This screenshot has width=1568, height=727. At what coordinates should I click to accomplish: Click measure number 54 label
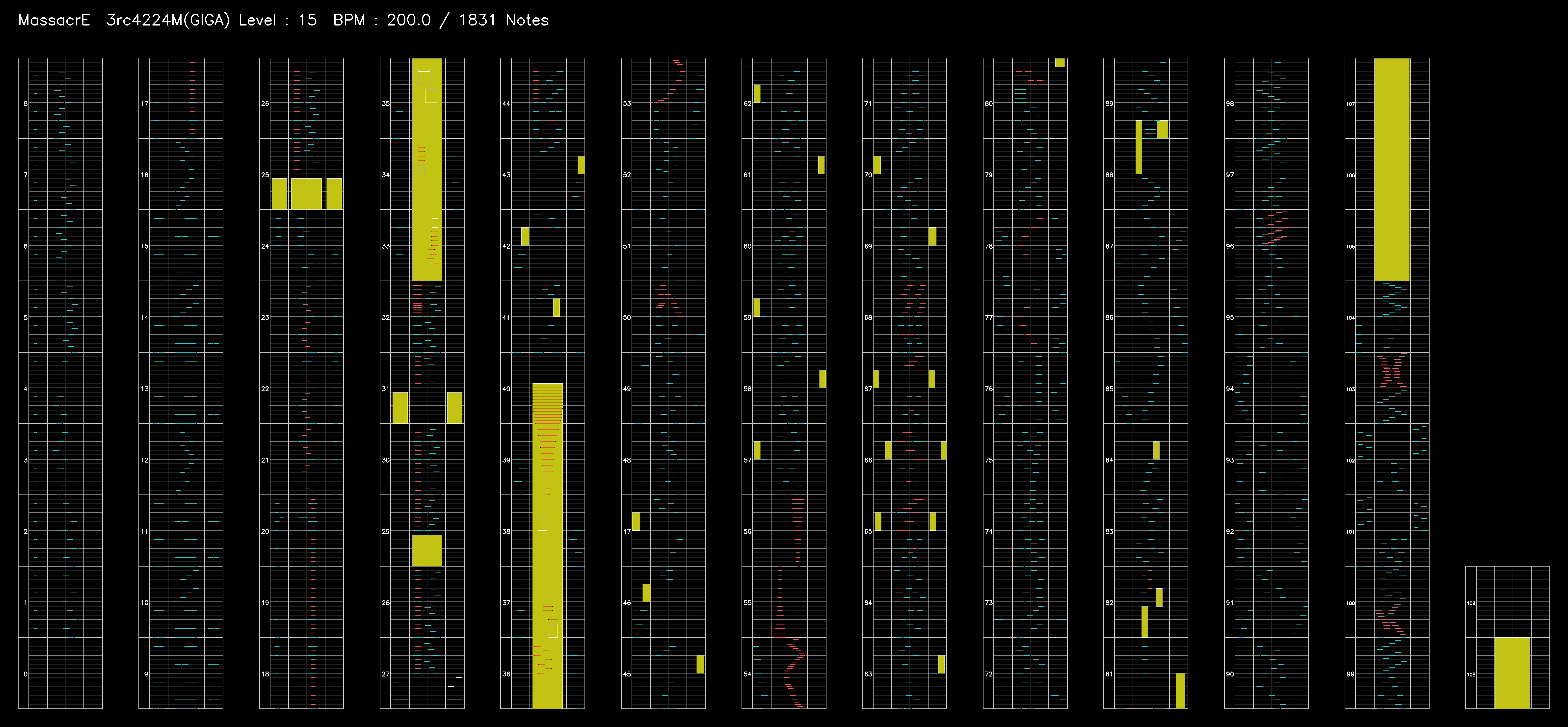pos(747,674)
